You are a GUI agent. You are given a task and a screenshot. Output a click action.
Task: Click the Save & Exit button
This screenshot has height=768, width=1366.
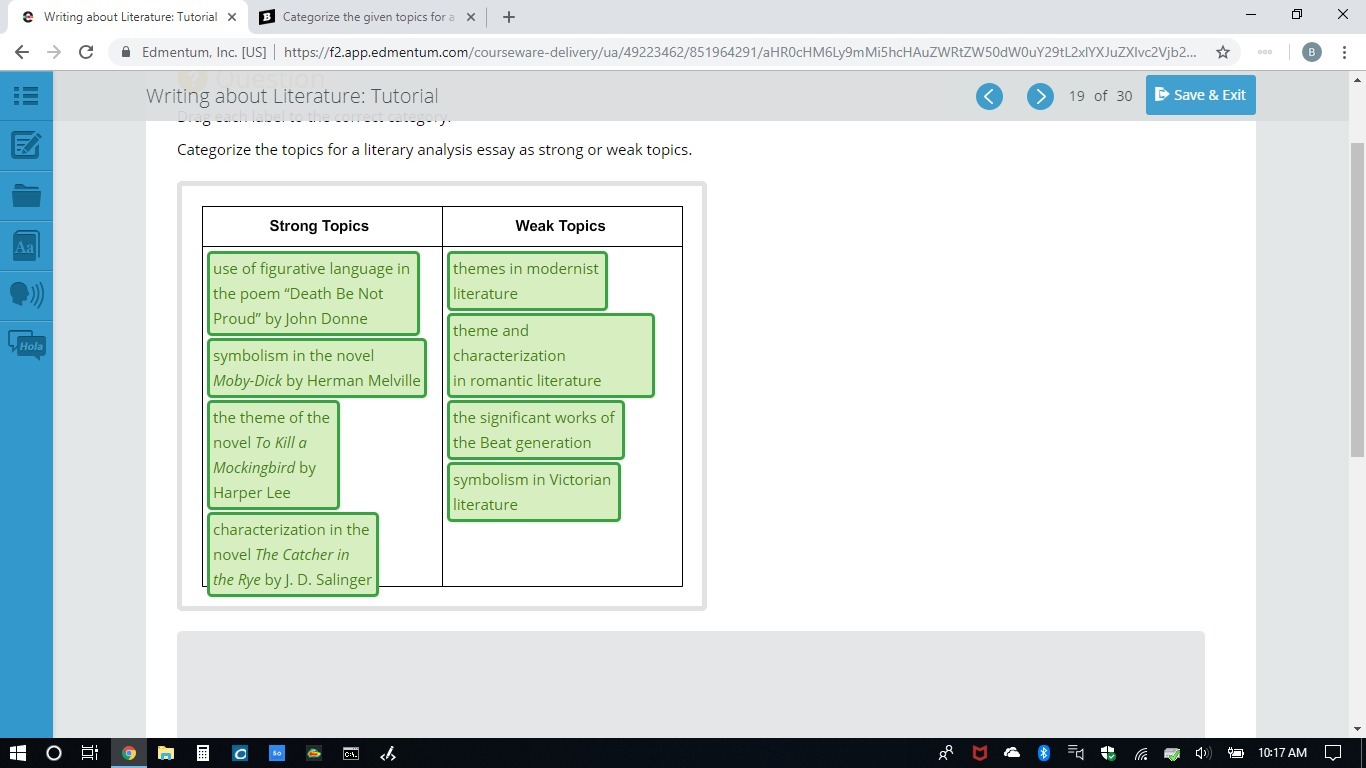[1200, 95]
